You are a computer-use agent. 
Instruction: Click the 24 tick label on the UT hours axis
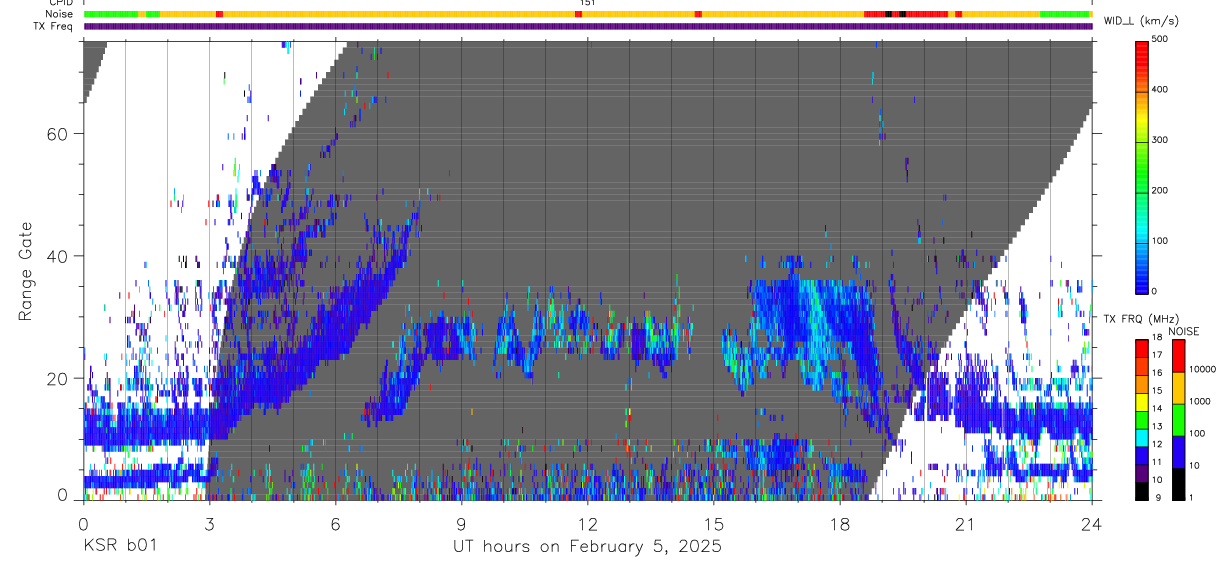(x=1092, y=523)
